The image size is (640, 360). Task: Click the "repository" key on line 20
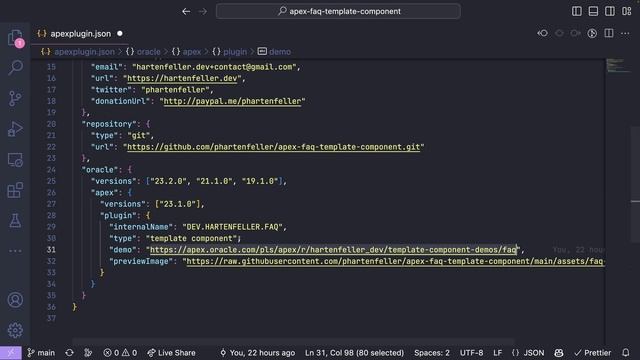(109, 124)
